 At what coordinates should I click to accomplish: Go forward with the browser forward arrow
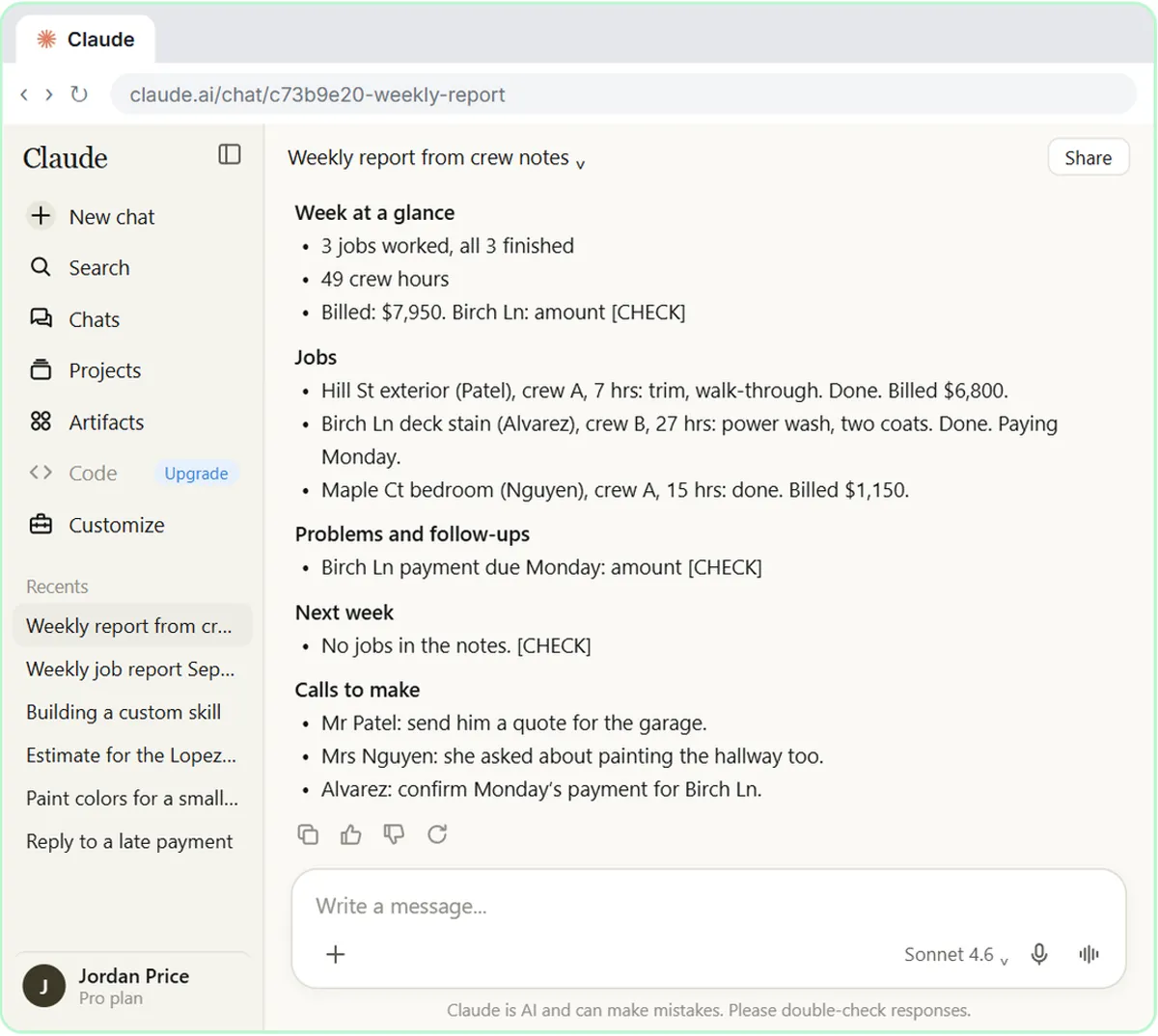point(49,95)
